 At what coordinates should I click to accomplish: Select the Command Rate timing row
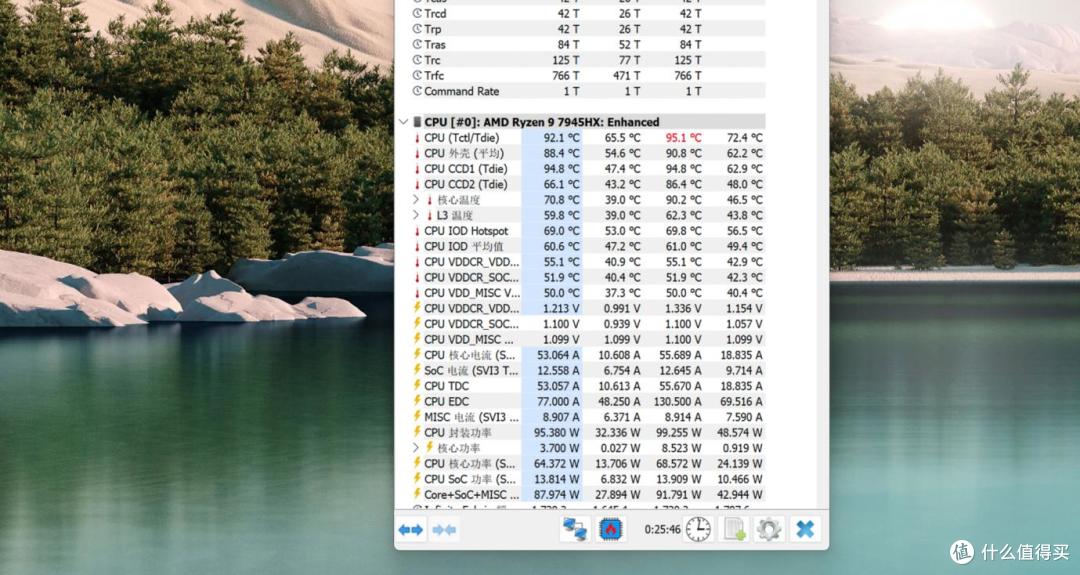(x=588, y=91)
